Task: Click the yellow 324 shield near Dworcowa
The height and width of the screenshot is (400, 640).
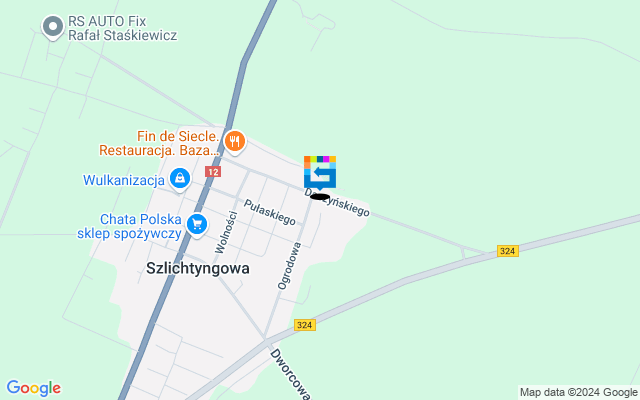Action: (305, 325)
